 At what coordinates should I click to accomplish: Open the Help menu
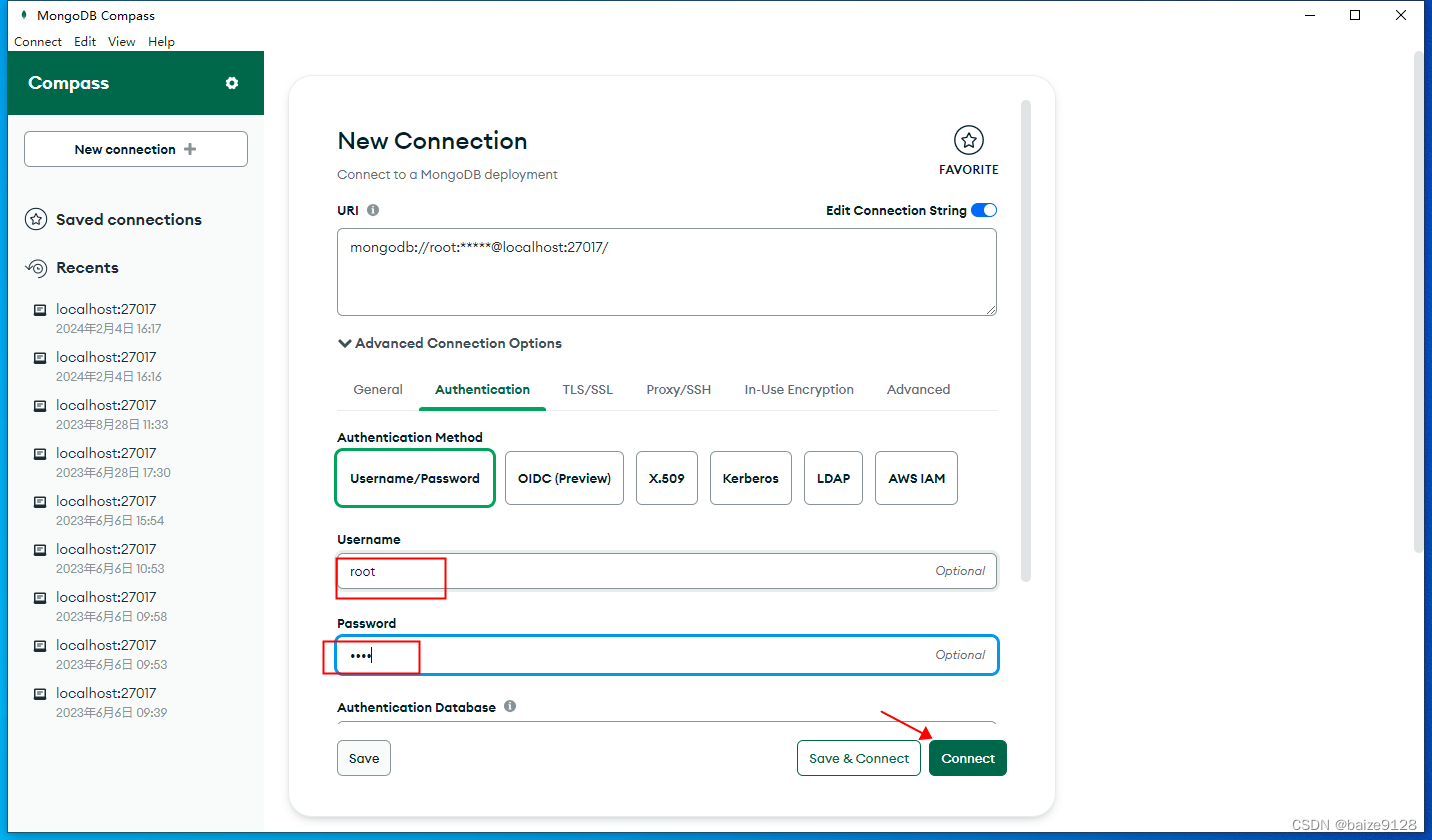[161, 42]
